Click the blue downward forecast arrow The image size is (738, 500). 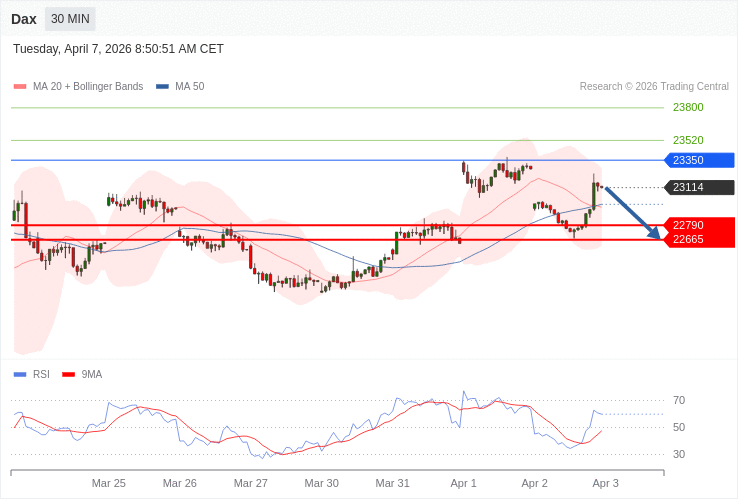(633, 212)
